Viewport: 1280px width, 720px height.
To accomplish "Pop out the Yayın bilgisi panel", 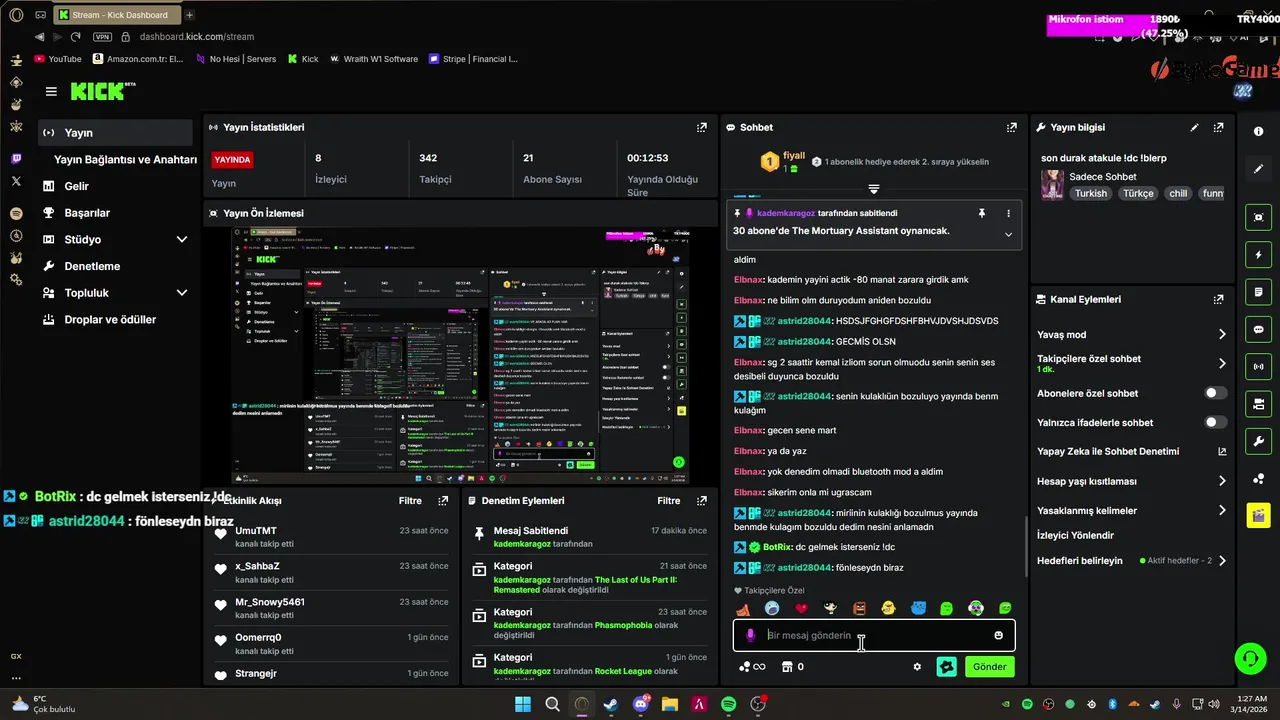I will pos(1218,127).
